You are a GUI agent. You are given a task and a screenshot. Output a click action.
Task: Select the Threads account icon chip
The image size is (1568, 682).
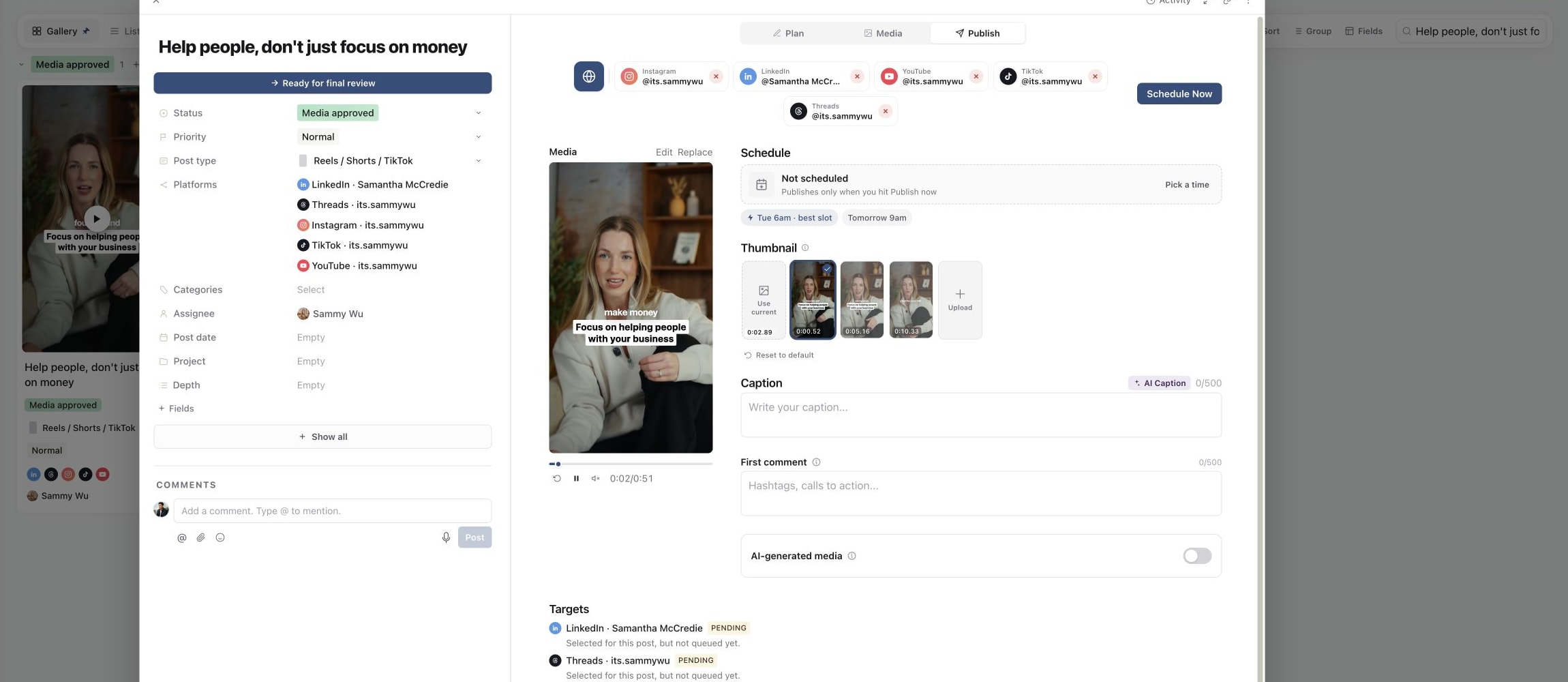click(x=798, y=111)
